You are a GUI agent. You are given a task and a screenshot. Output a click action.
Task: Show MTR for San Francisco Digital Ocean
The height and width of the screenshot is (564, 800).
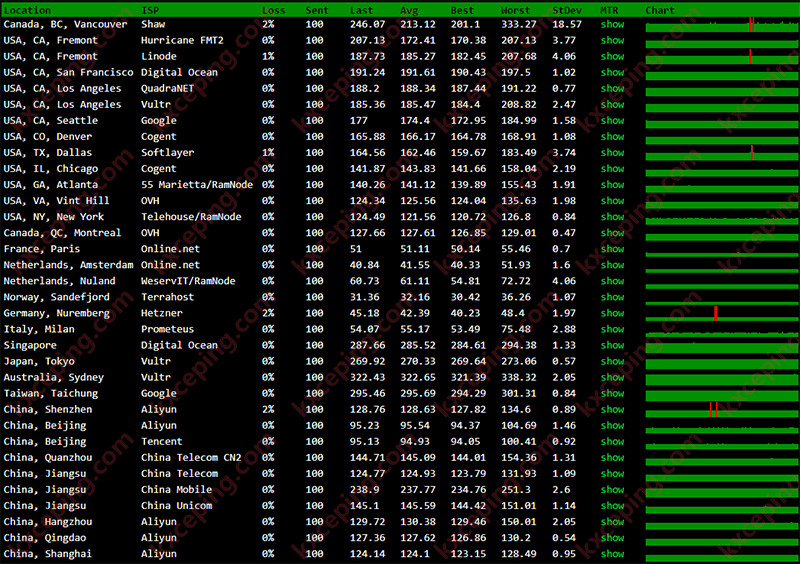pos(612,72)
